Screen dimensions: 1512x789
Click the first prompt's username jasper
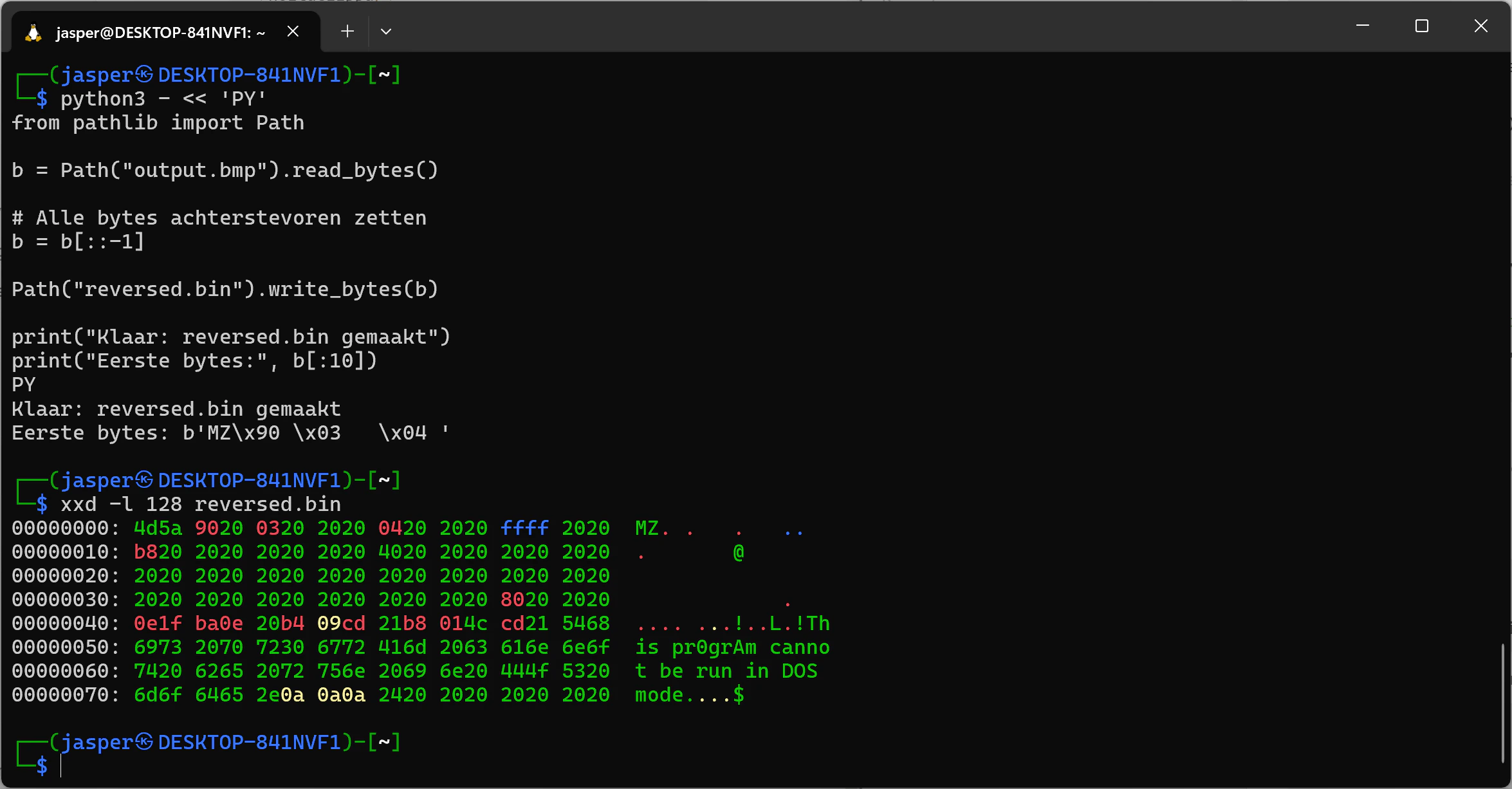click(97, 75)
